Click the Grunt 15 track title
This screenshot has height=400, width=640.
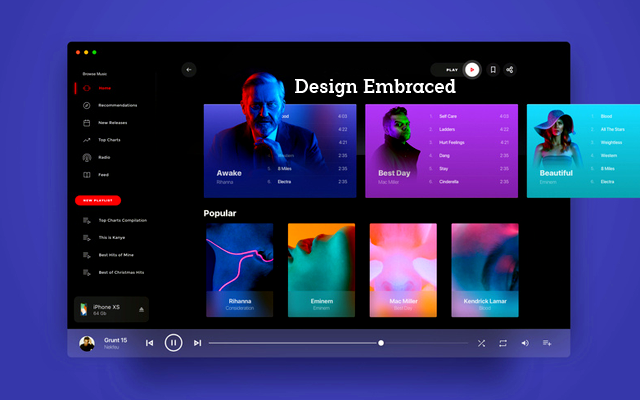pos(116,340)
